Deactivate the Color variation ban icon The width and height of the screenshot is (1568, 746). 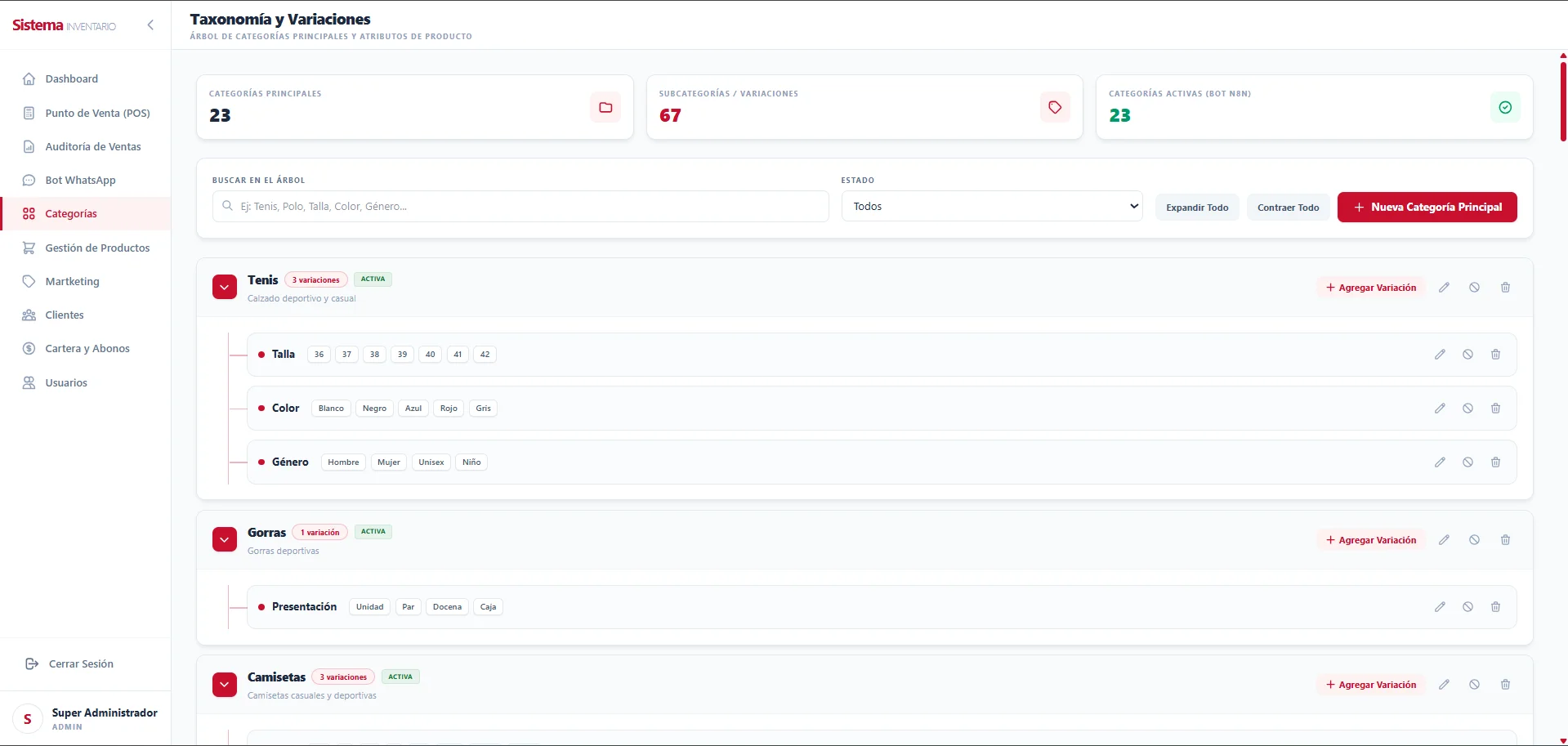point(1467,409)
